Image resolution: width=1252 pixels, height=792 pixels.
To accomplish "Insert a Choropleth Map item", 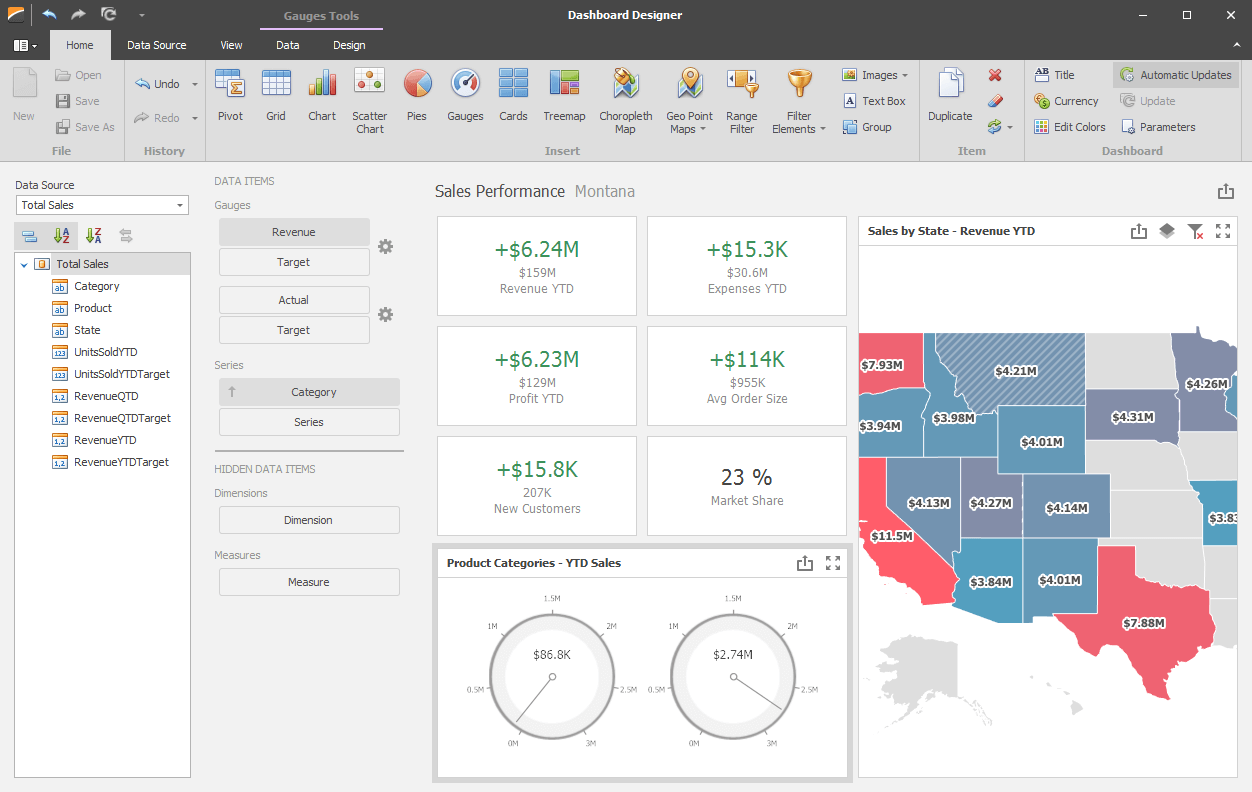I will pos(625,100).
